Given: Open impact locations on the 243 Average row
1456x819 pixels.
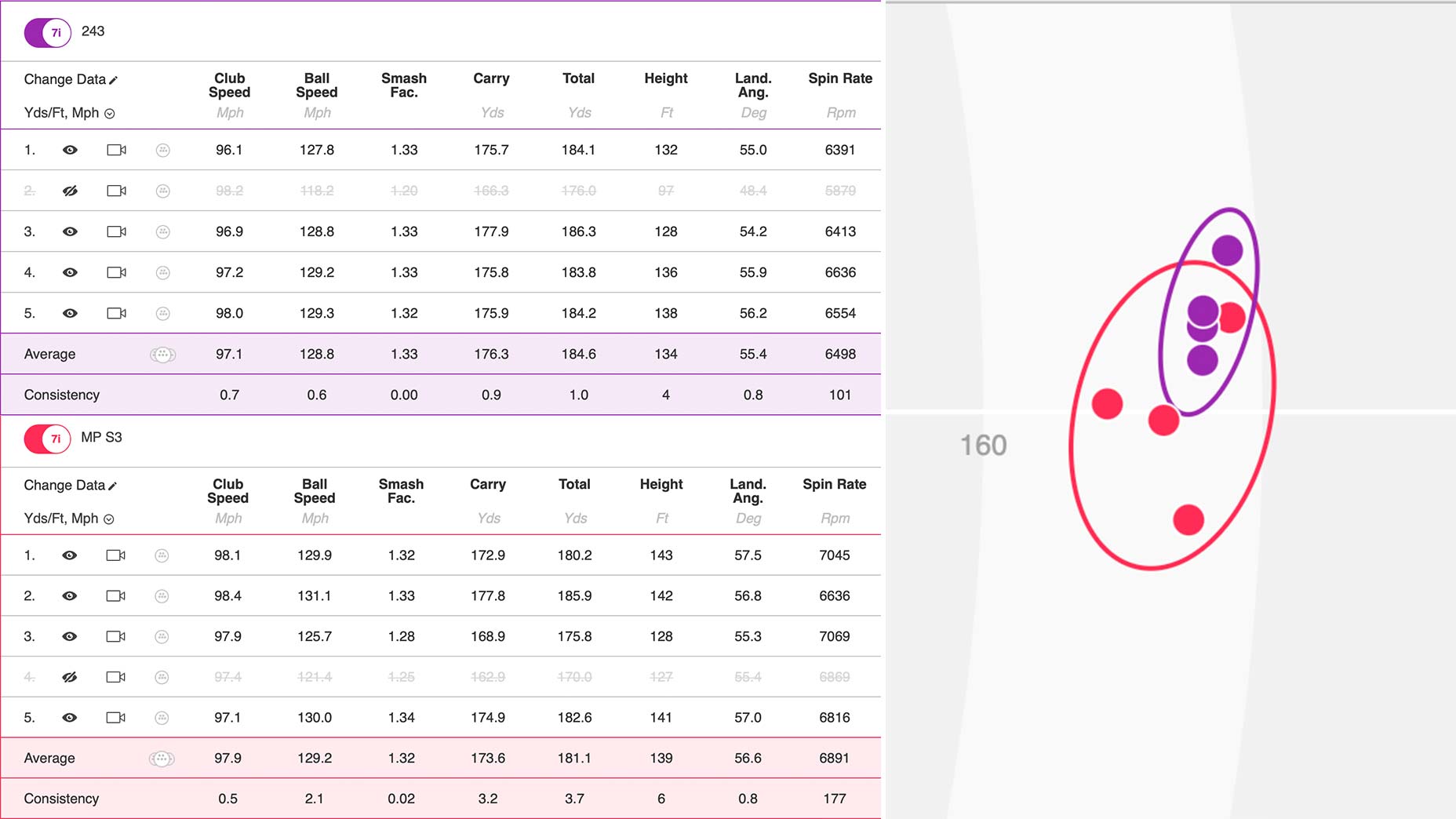Looking at the screenshot, I should coord(162,354).
